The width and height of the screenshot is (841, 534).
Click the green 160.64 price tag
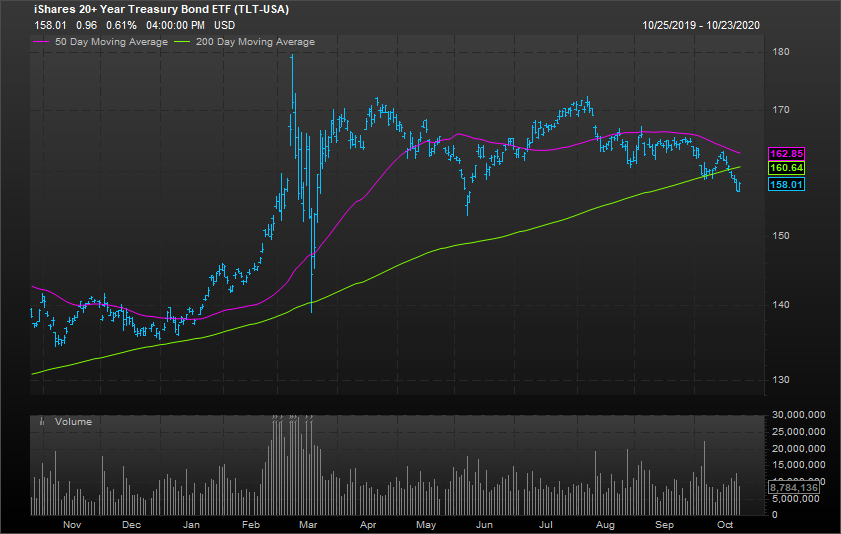click(786, 168)
